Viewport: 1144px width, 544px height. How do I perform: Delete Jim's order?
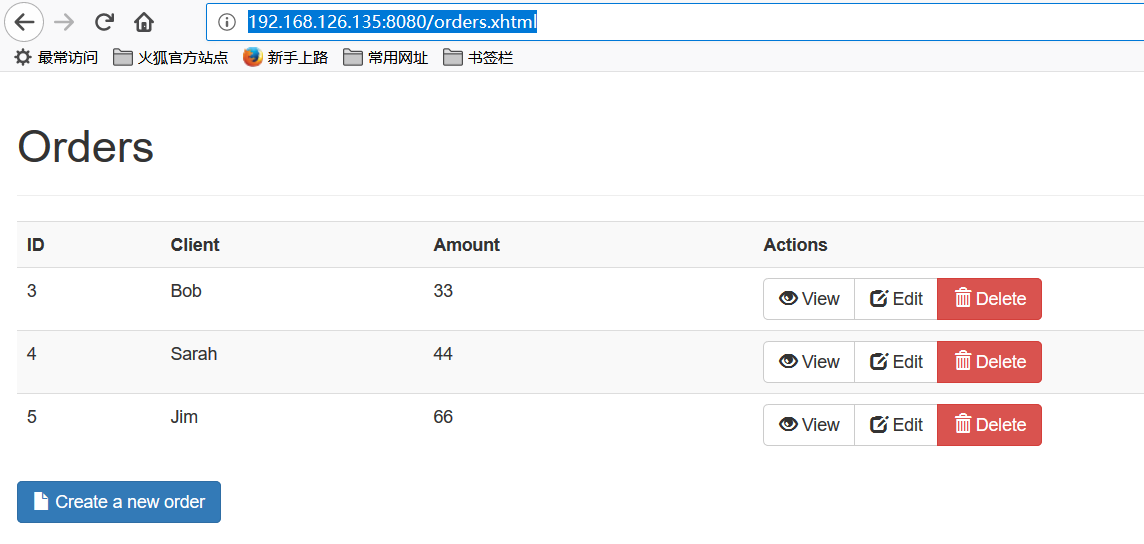pyautogui.click(x=989, y=425)
